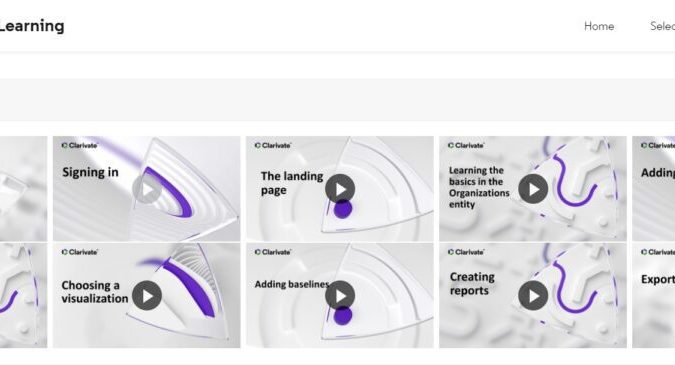Play The landing page video
The height and width of the screenshot is (365, 675).
(340, 189)
